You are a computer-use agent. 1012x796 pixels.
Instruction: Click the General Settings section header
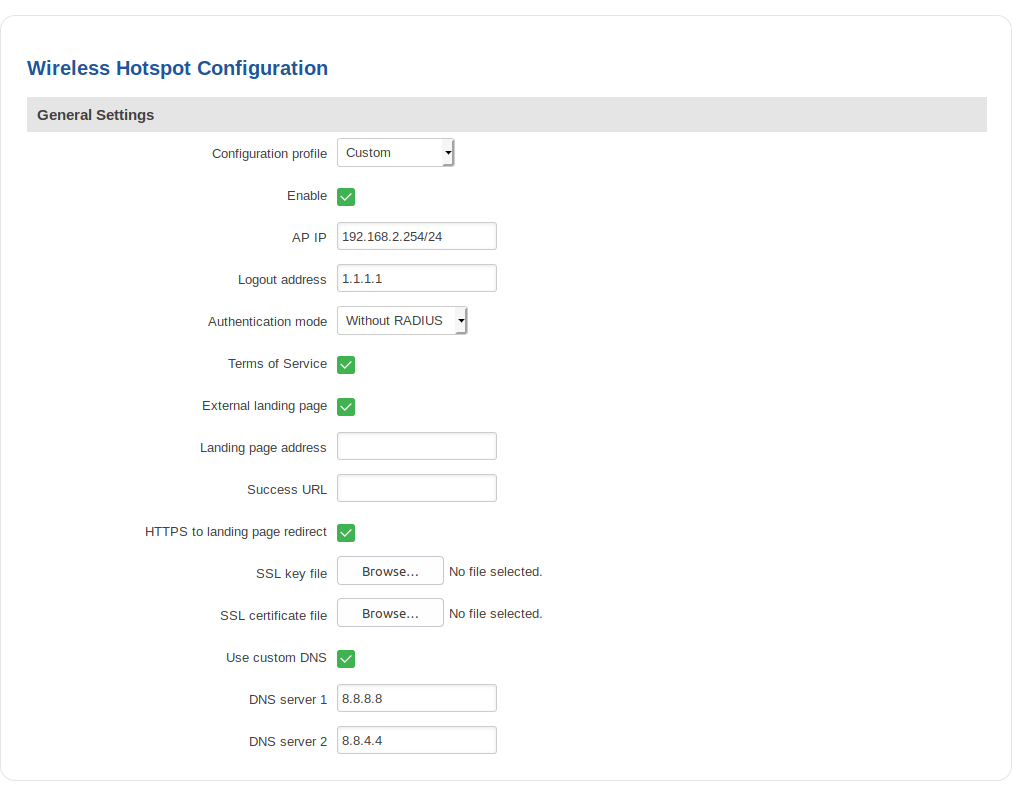click(x=95, y=114)
